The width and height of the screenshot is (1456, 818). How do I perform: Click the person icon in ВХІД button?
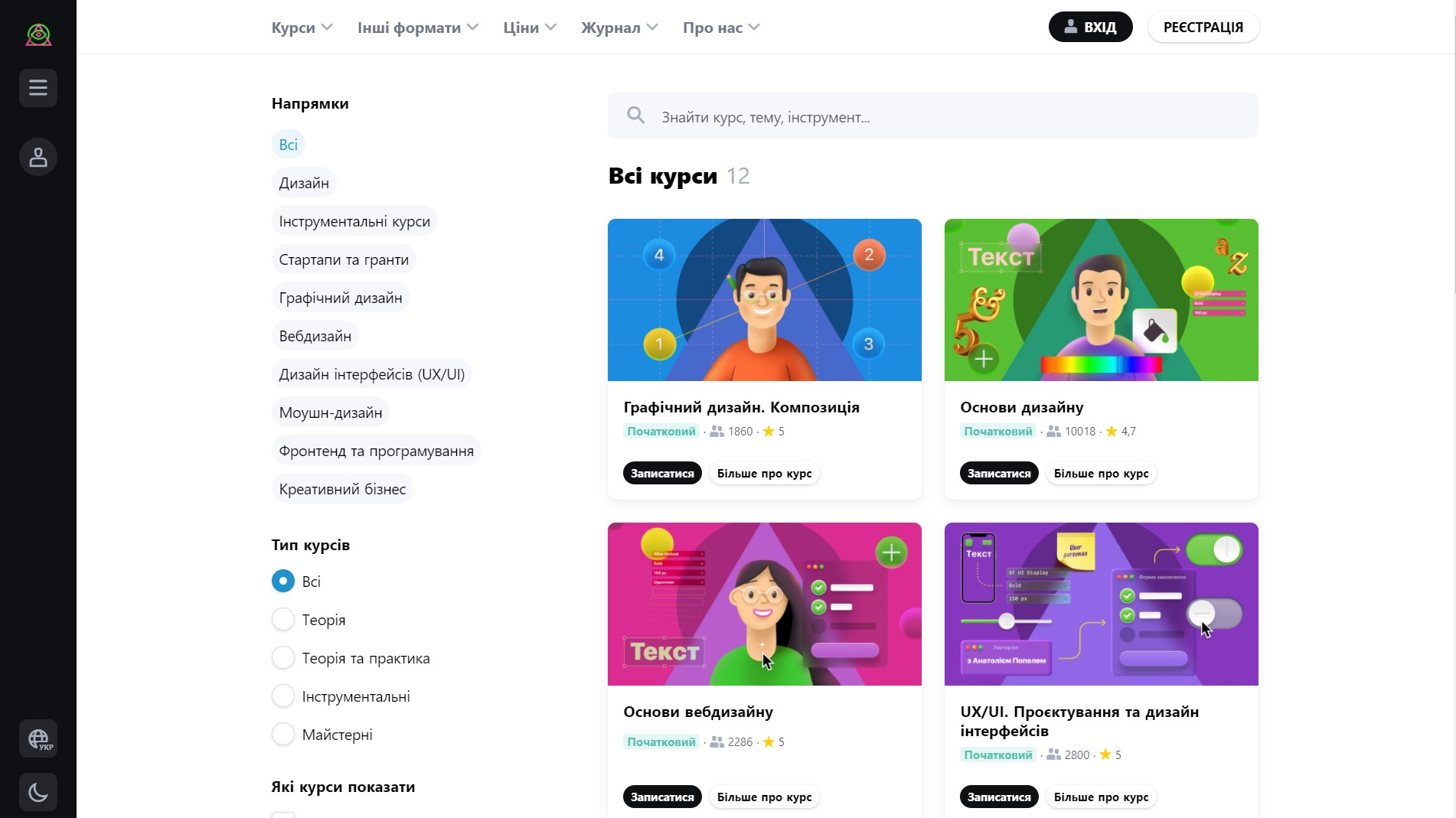[x=1071, y=27]
